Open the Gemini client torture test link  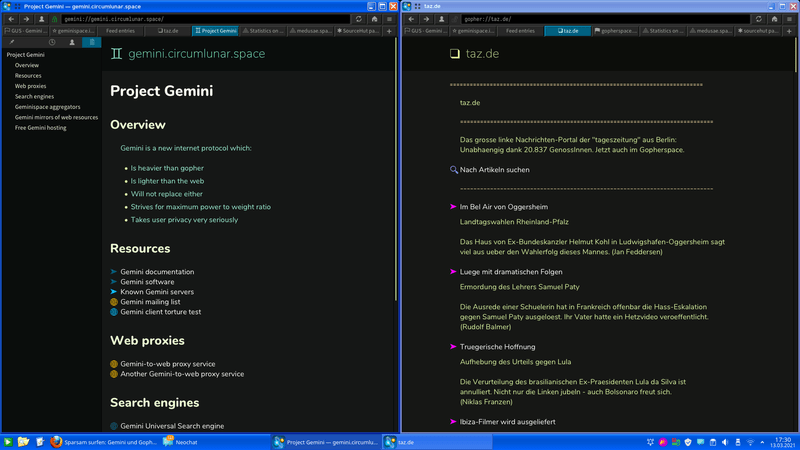tap(160, 312)
